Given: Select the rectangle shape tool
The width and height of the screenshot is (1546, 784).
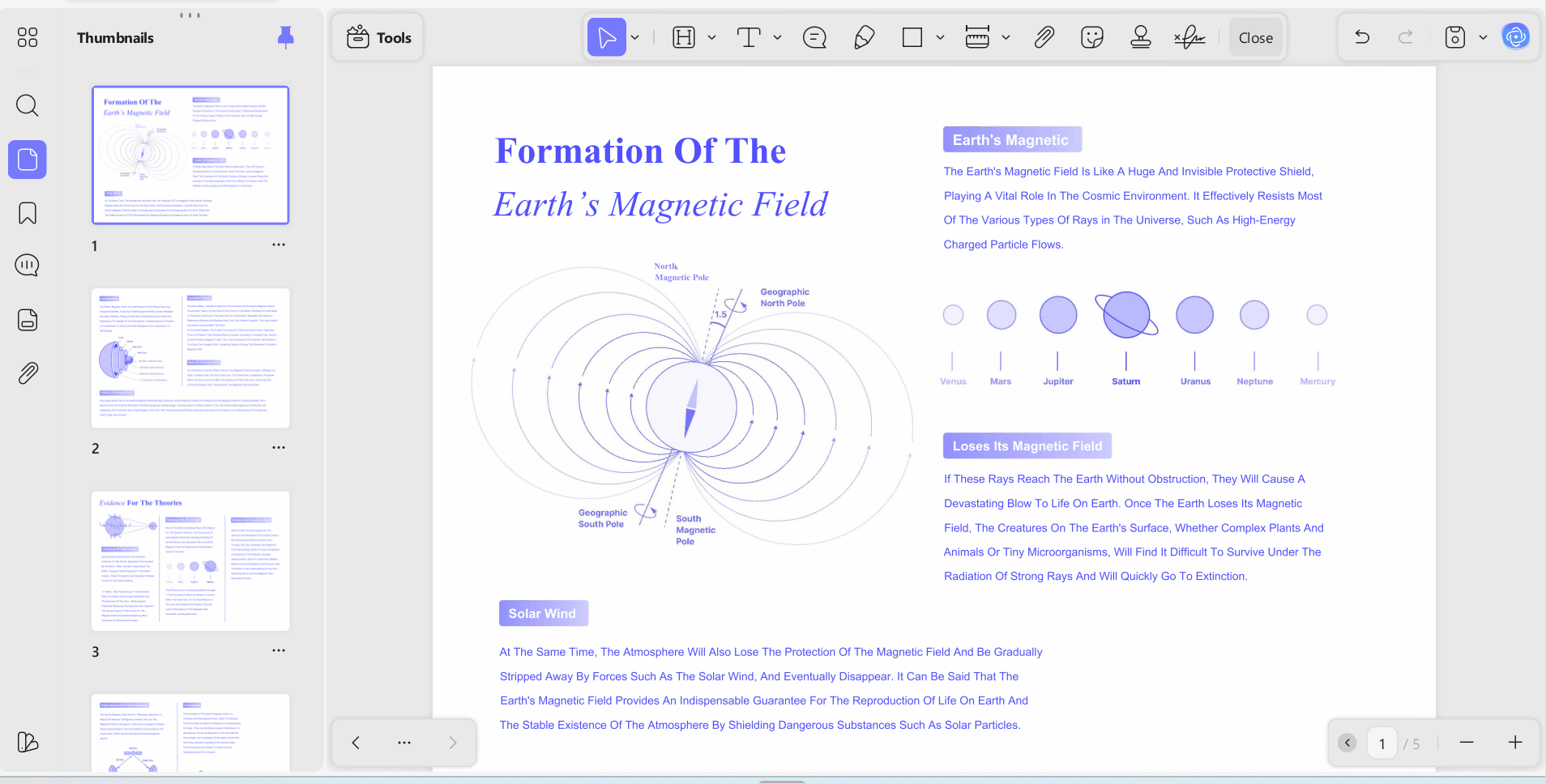Looking at the screenshot, I should (912, 37).
